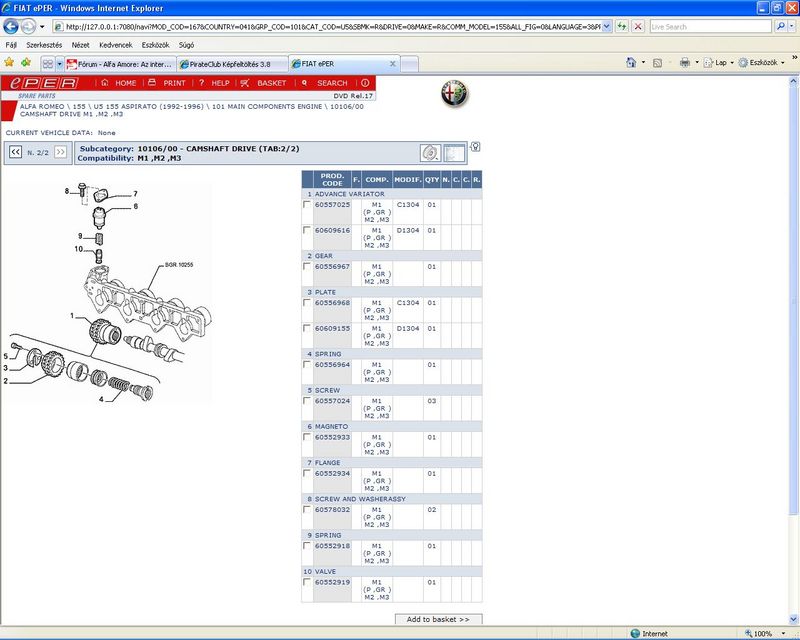The image size is (800, 640).
Task: Open the BASKET from the red toolbar
Action: (263, 83)
